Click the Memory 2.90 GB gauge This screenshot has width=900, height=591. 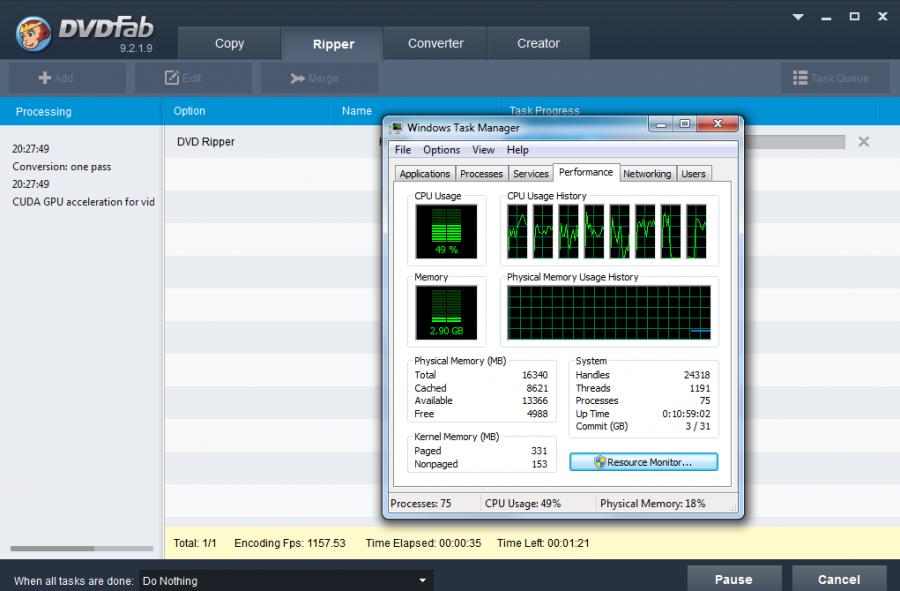pyautogui.click(x=447, y=313)
